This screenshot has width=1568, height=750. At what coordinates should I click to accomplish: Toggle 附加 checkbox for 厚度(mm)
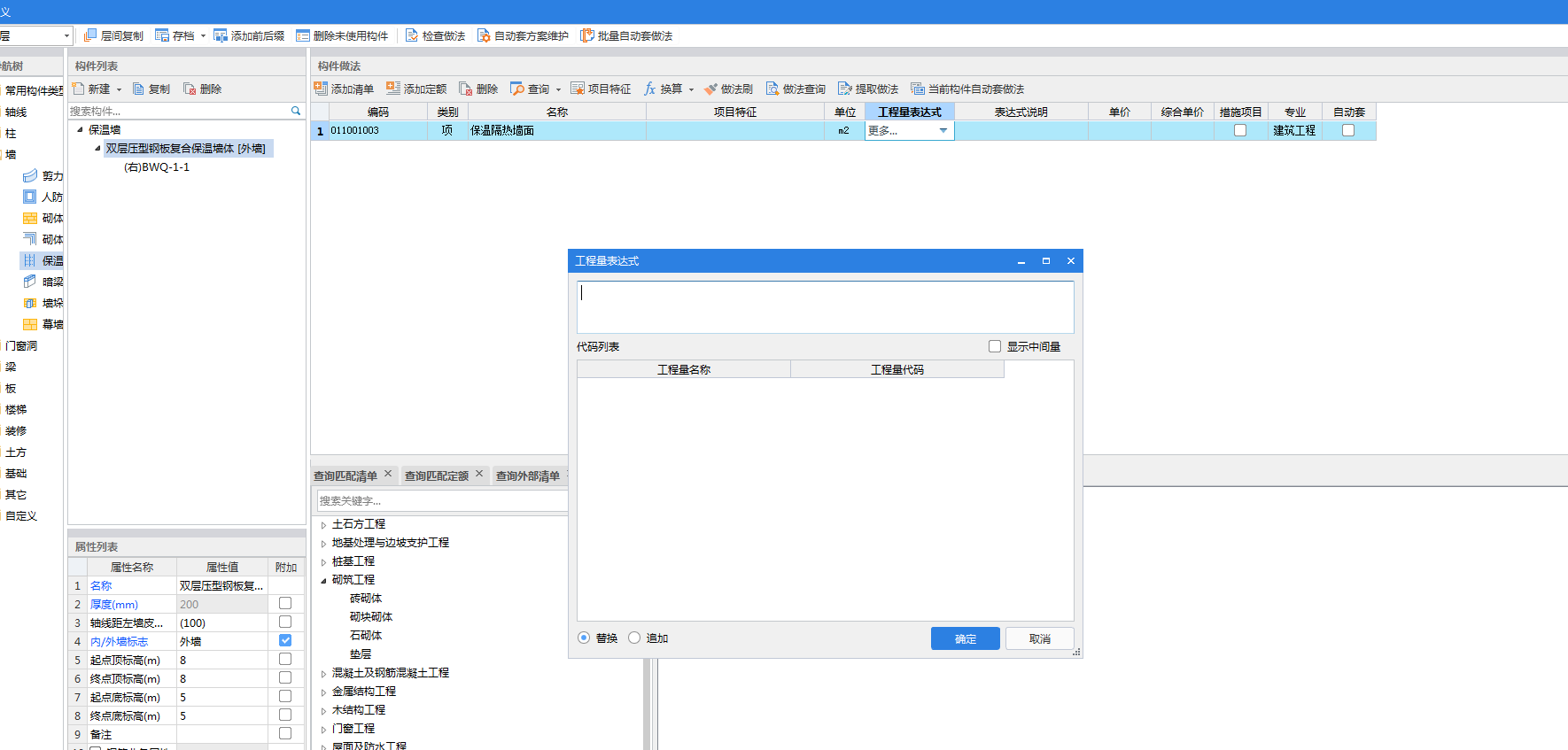pyautogui.click(x=285, y=603)
